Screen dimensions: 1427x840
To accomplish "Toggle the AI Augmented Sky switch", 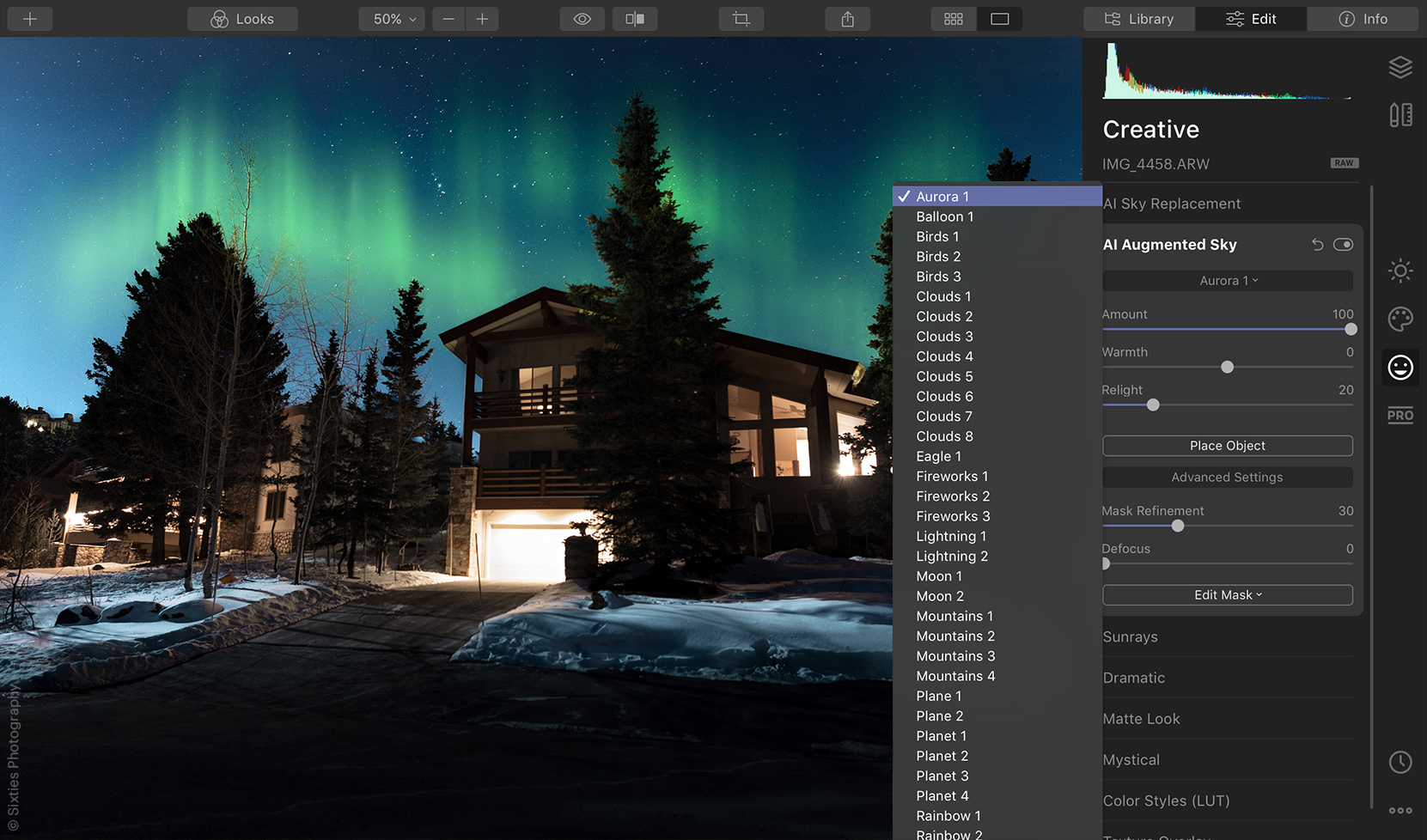I will click(1343, 245).
